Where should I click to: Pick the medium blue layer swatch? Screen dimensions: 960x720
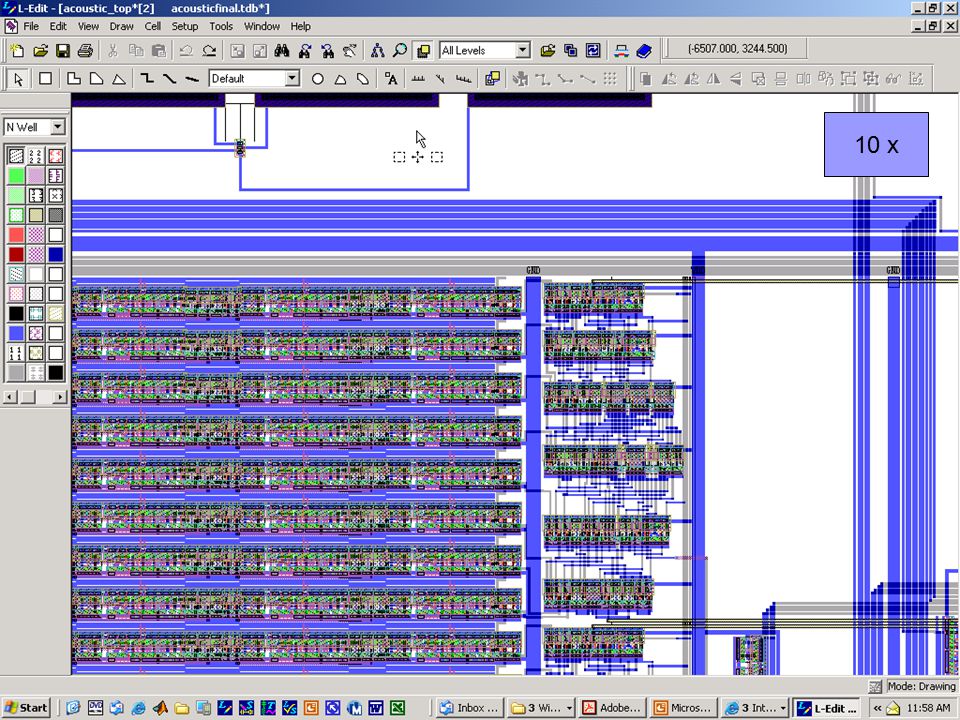[x=16, y=332]
